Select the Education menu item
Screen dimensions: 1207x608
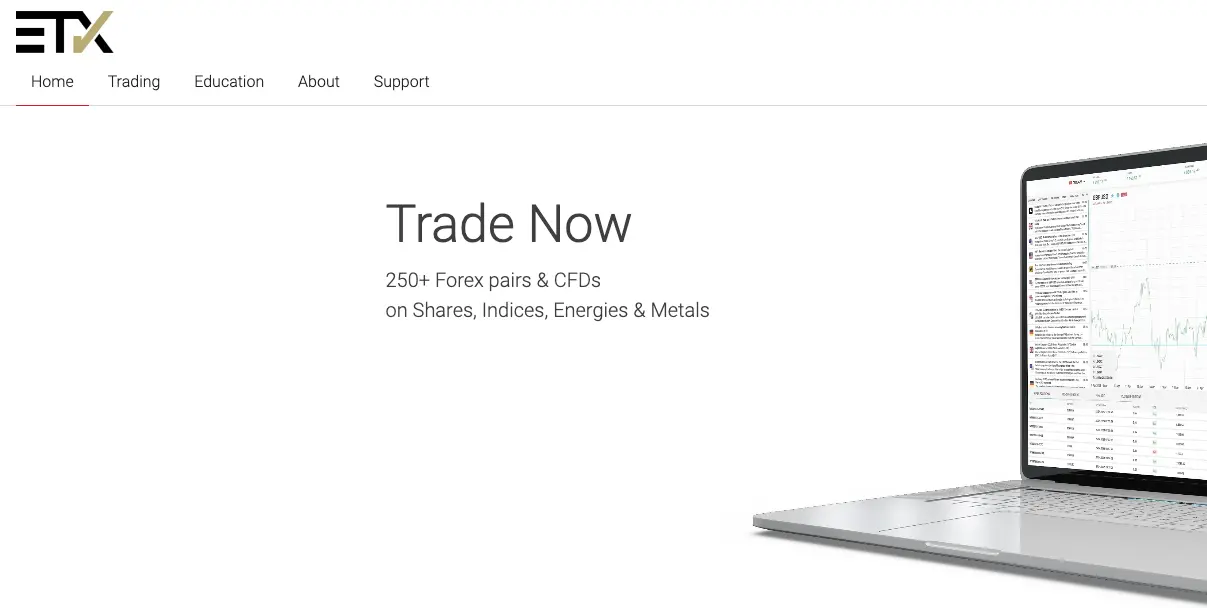click(x=229, y=82)
